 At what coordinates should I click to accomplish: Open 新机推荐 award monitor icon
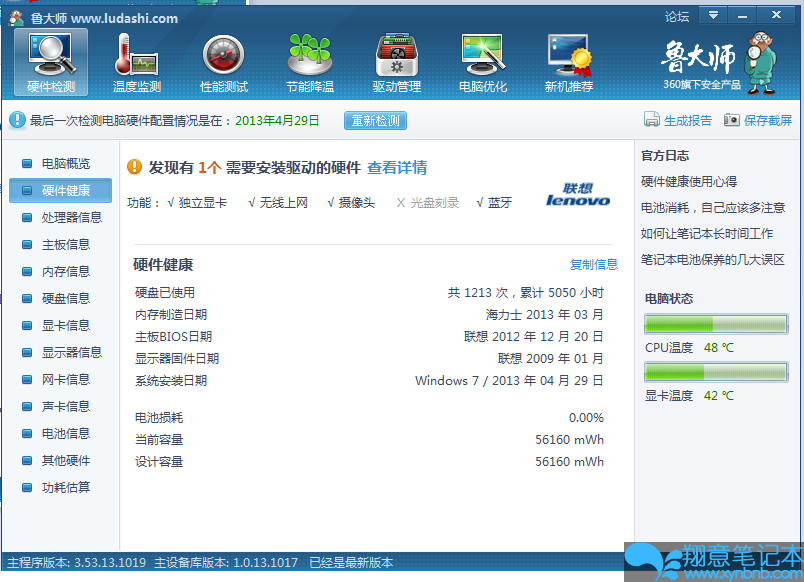[569, 62]
